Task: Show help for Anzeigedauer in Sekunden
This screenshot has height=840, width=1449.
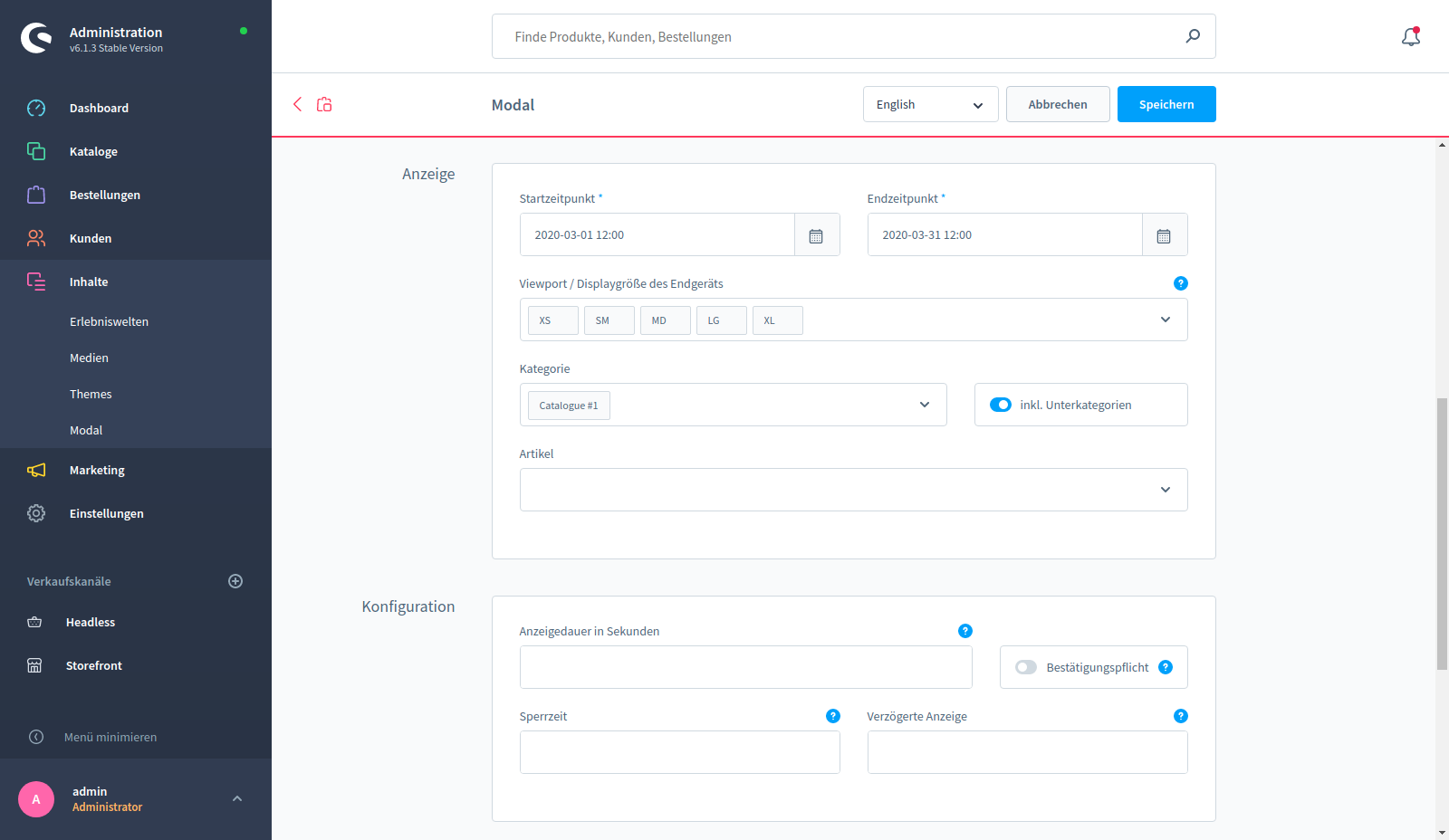Action: click(x=964, y=631)
